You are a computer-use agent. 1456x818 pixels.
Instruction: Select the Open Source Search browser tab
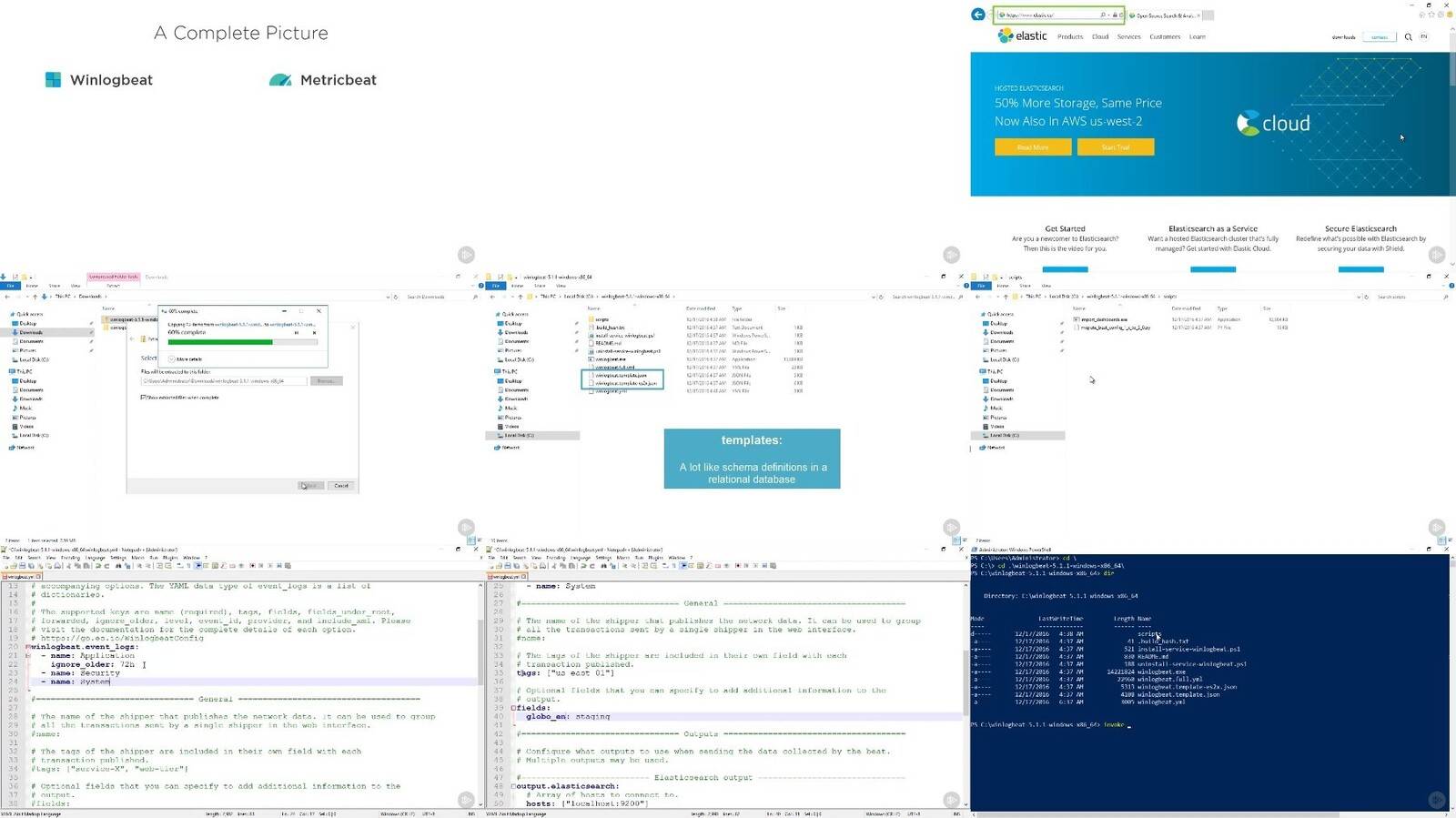(1164, 15)
